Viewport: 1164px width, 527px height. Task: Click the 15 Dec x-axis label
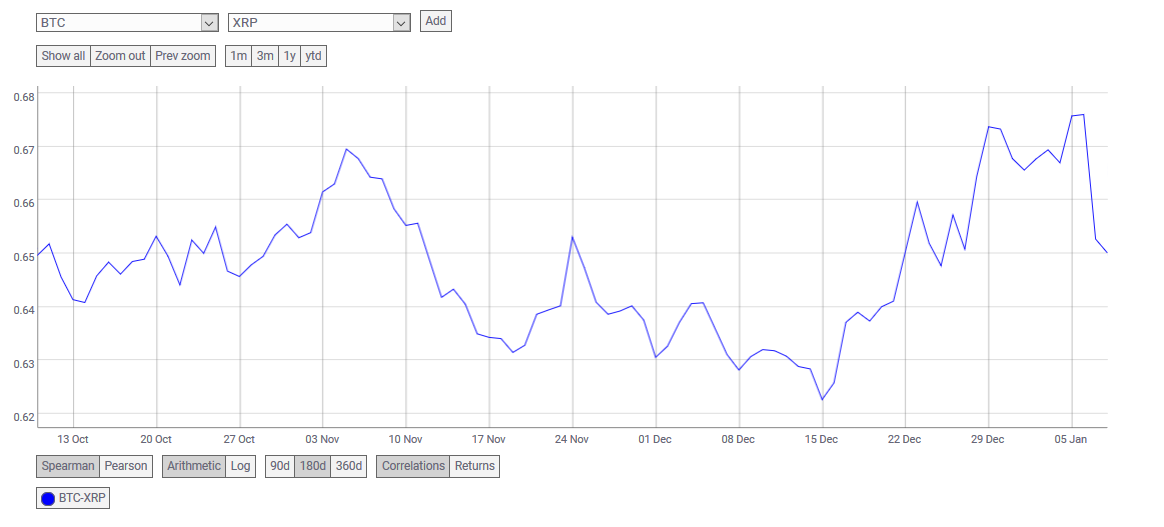(x=822, y=439)
